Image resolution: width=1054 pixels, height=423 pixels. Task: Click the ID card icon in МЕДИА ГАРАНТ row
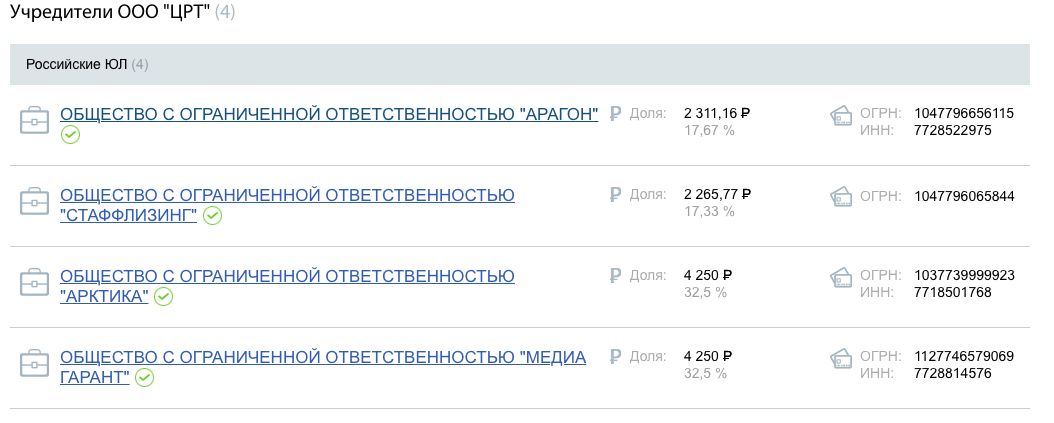coord(843,359)
